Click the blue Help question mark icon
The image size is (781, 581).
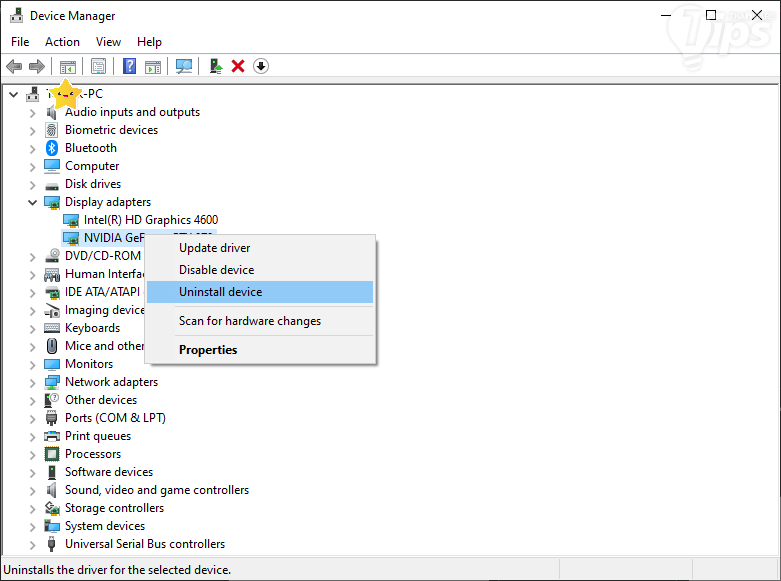[x=130, y=66]
